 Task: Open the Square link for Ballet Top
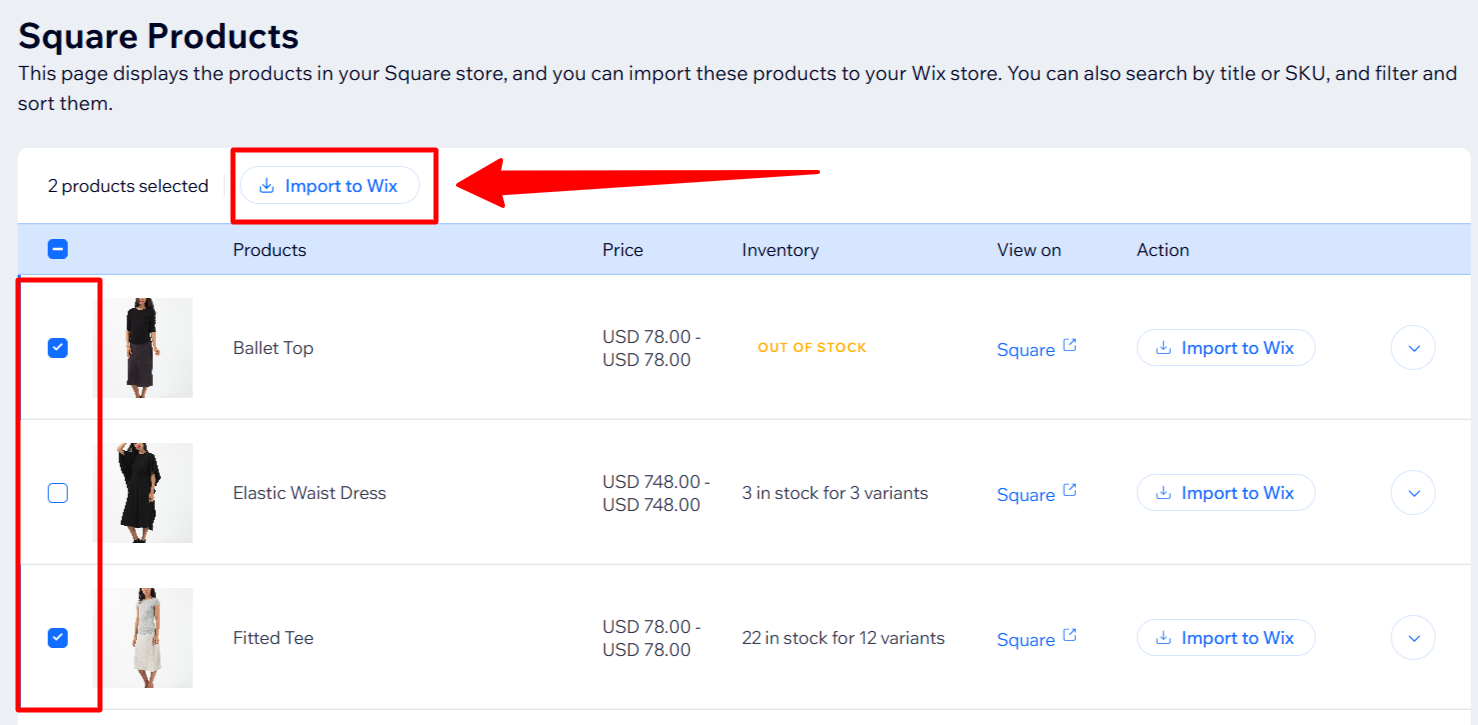click(x=1026, y=350)
